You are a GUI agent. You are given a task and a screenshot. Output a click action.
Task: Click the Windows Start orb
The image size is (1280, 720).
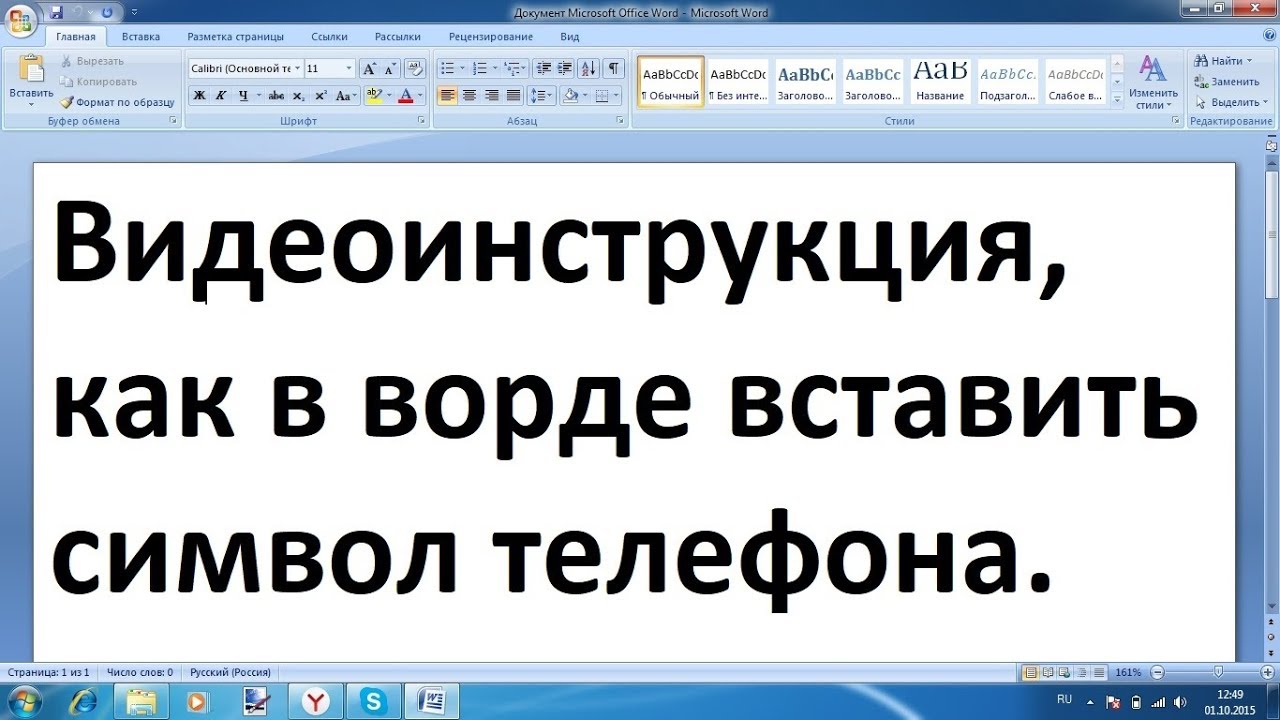click(x=24, y=699)
